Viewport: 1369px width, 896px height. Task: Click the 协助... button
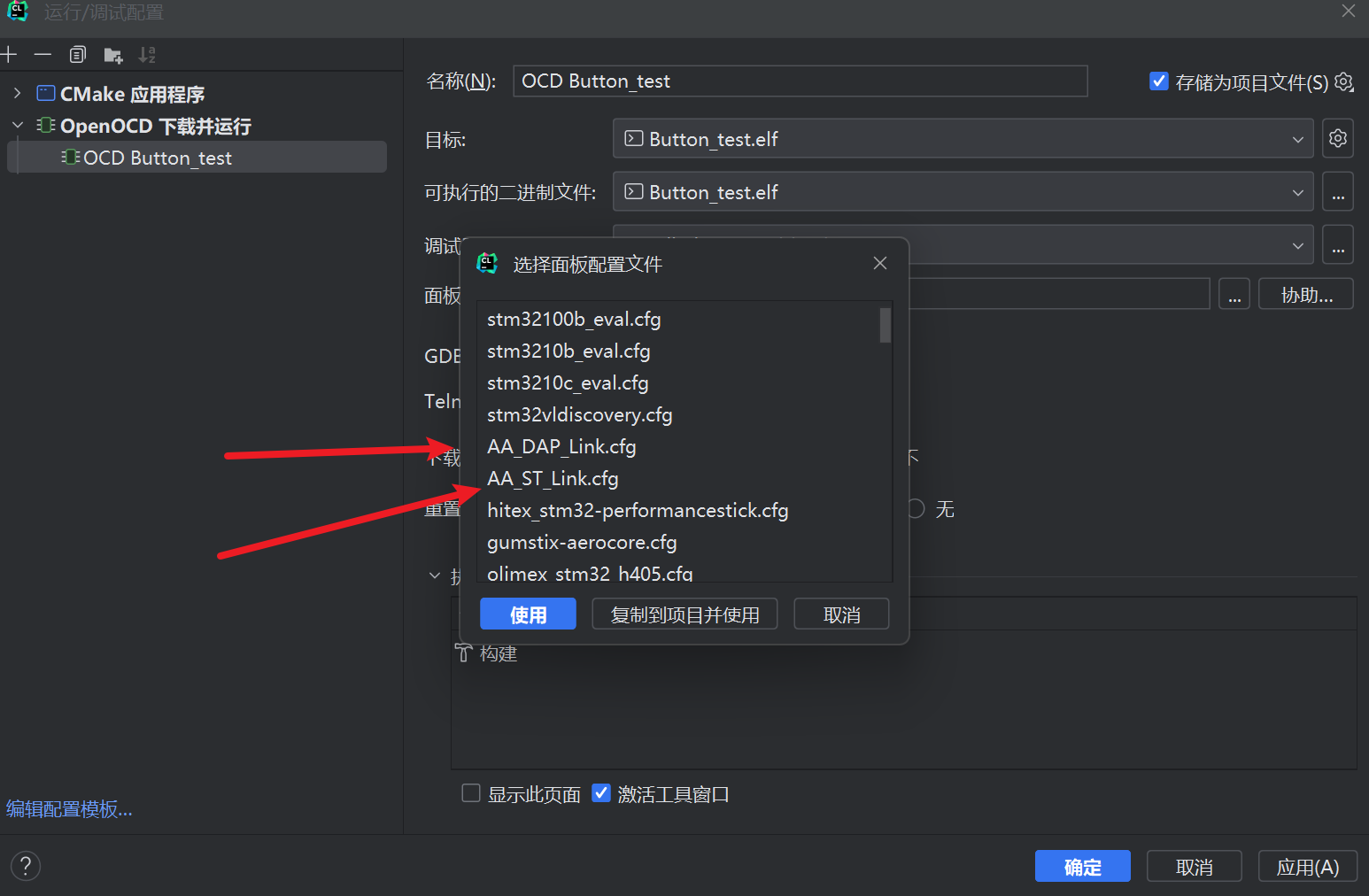pyautogui.click(x=1306, y=295)
